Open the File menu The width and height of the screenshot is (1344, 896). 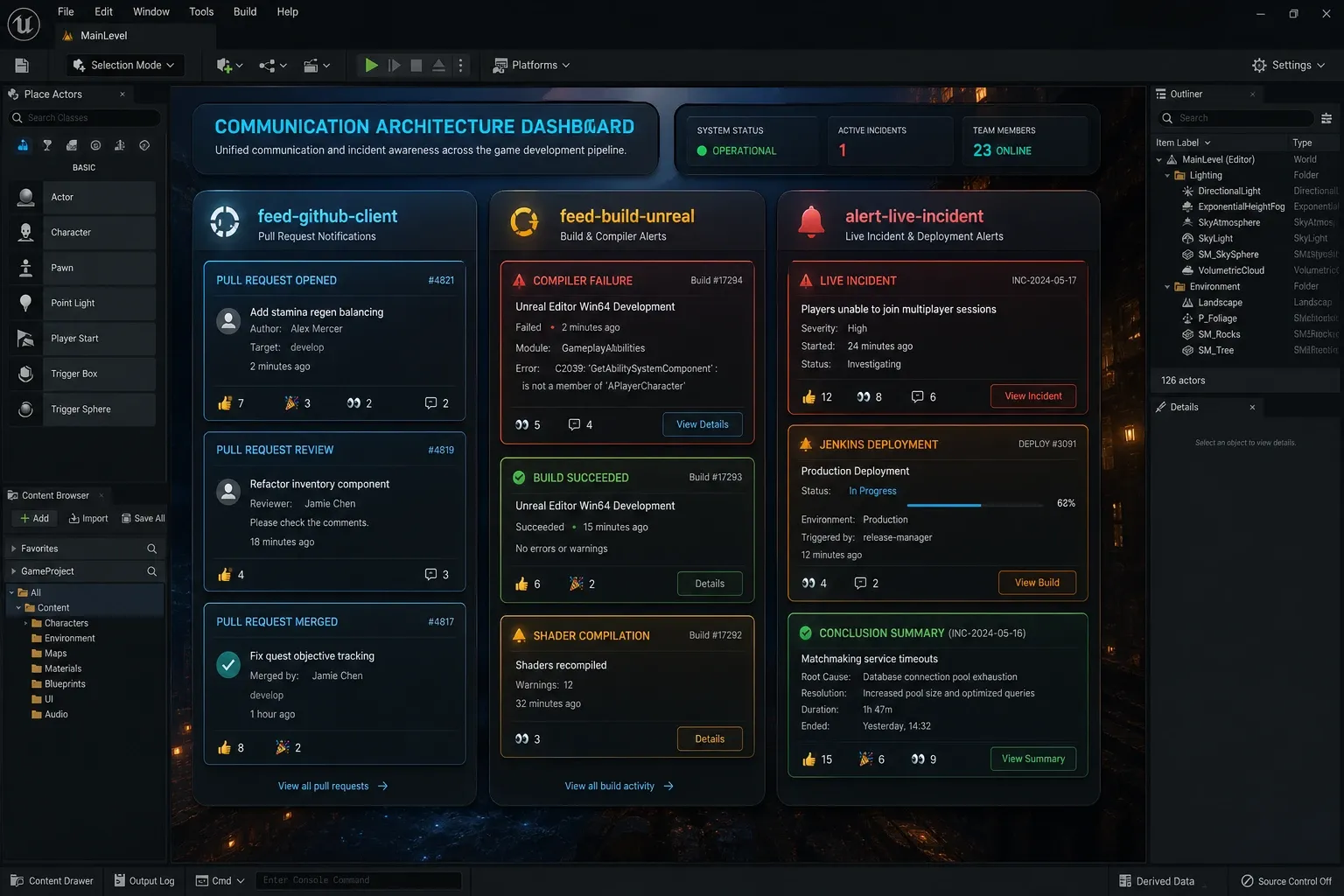[66, 12]
